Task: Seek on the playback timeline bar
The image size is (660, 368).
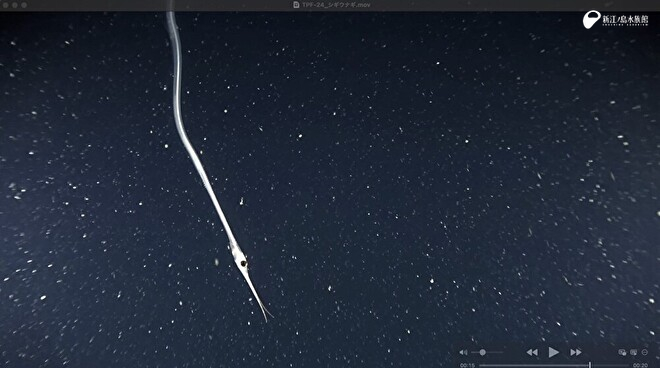Action: 554,365
